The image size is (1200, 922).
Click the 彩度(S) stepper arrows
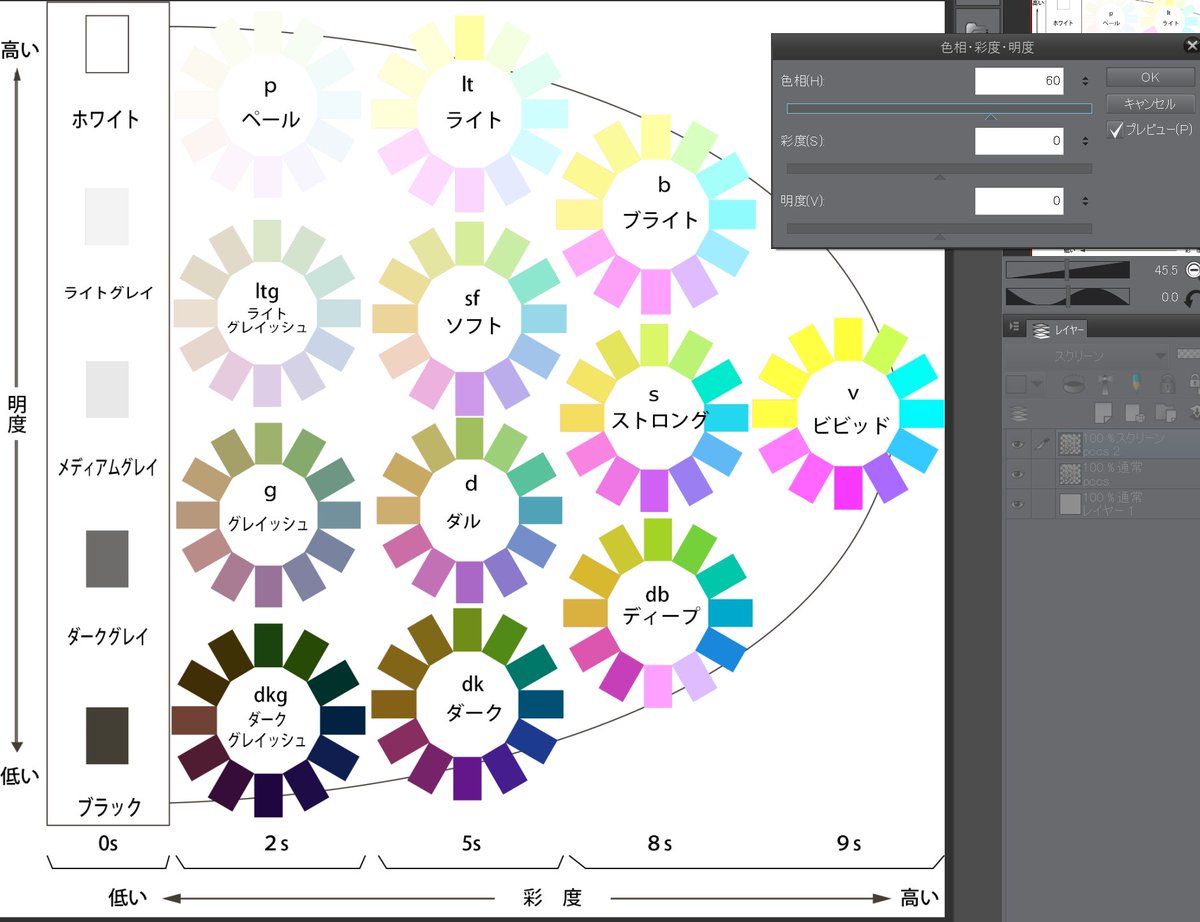click(x=1085, y=141)
